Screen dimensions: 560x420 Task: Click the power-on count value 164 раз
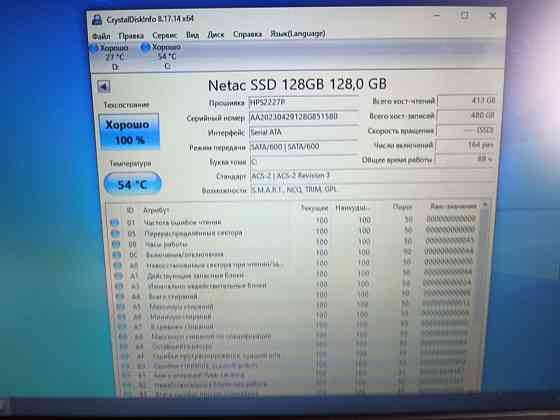(x=465, y=145)
